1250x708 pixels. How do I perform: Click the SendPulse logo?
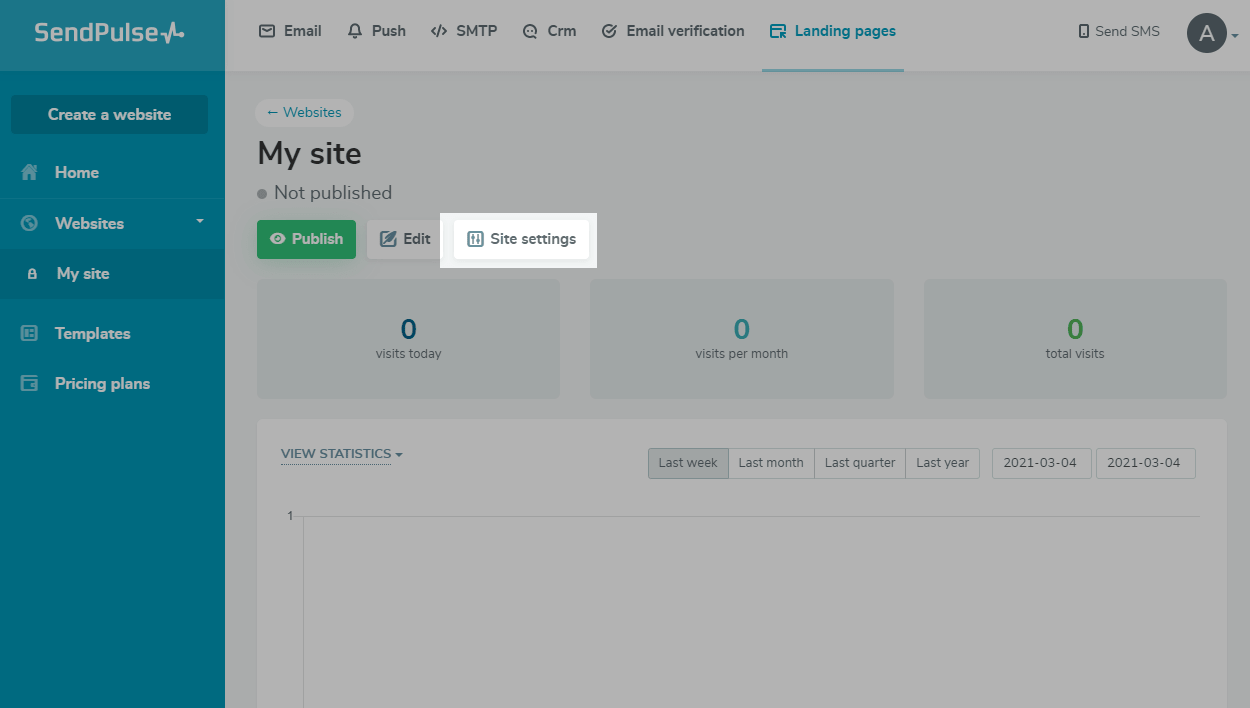[x=109, y=32]
